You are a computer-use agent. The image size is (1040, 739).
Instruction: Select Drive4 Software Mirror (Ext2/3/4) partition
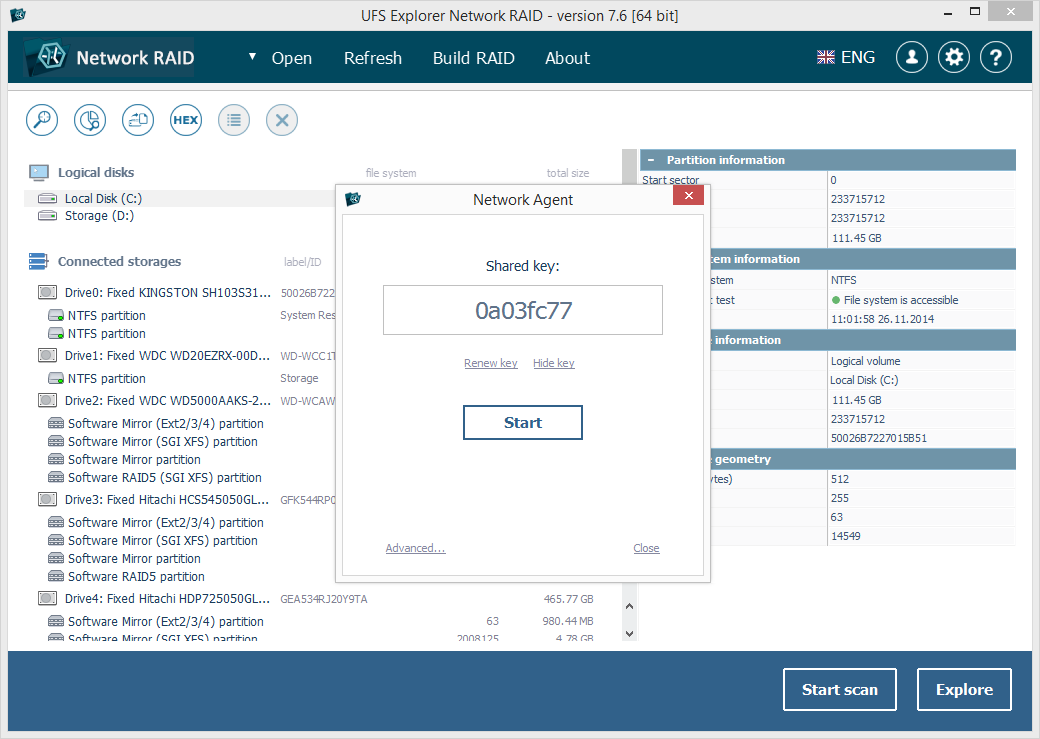pyautogui.click(x=165, y=622)
